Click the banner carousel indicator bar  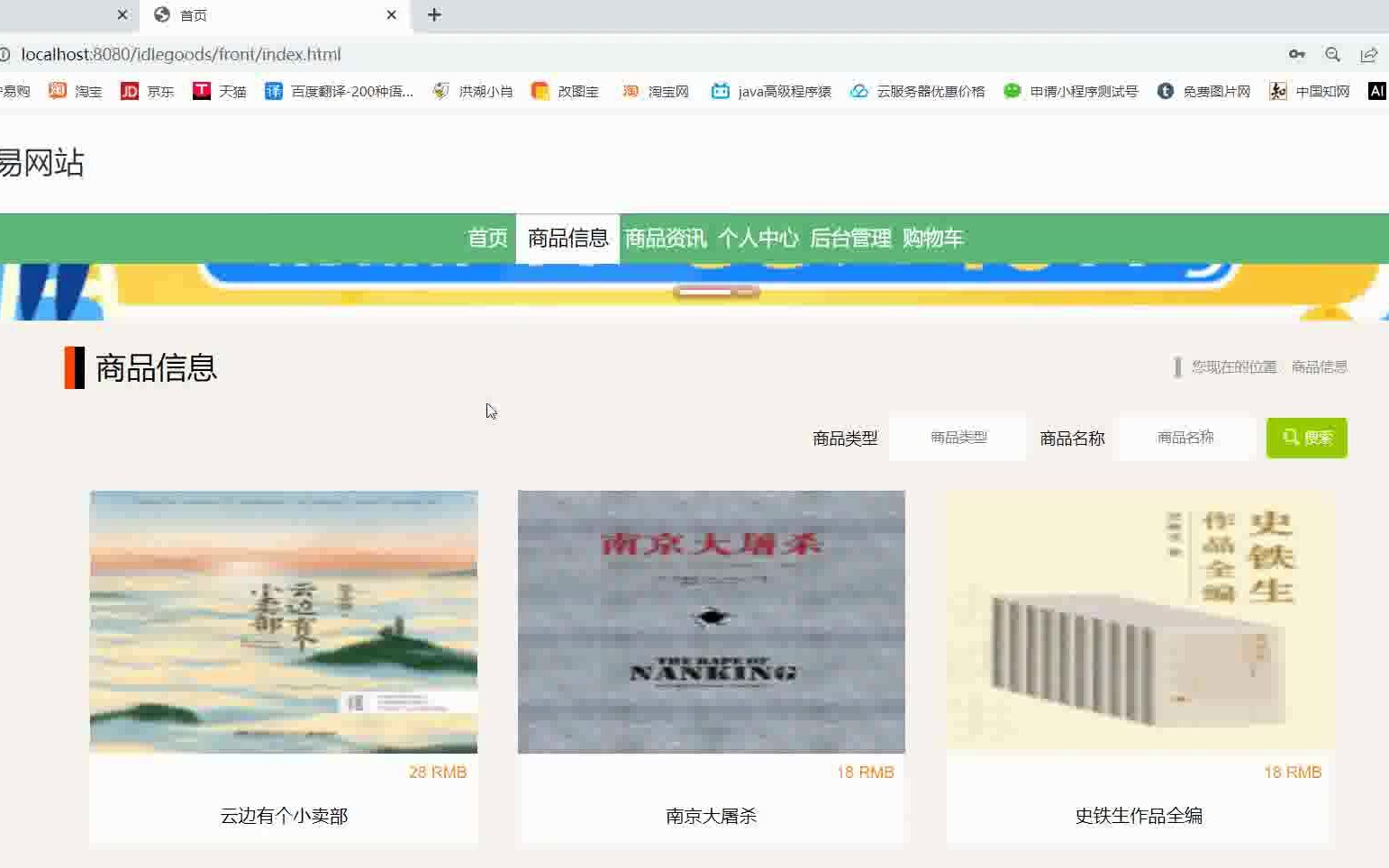tap(717, 292)
